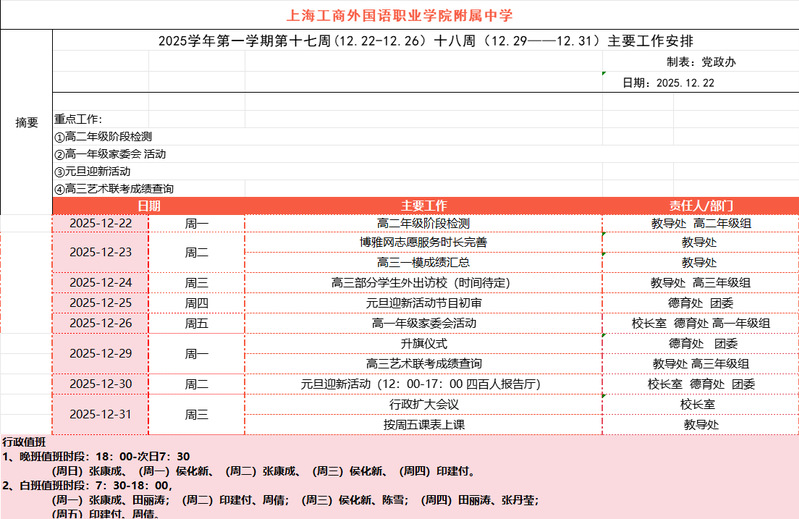Click the 主要工作 column header
Viewport: 799px width, 519px height.
pos(423,205)
